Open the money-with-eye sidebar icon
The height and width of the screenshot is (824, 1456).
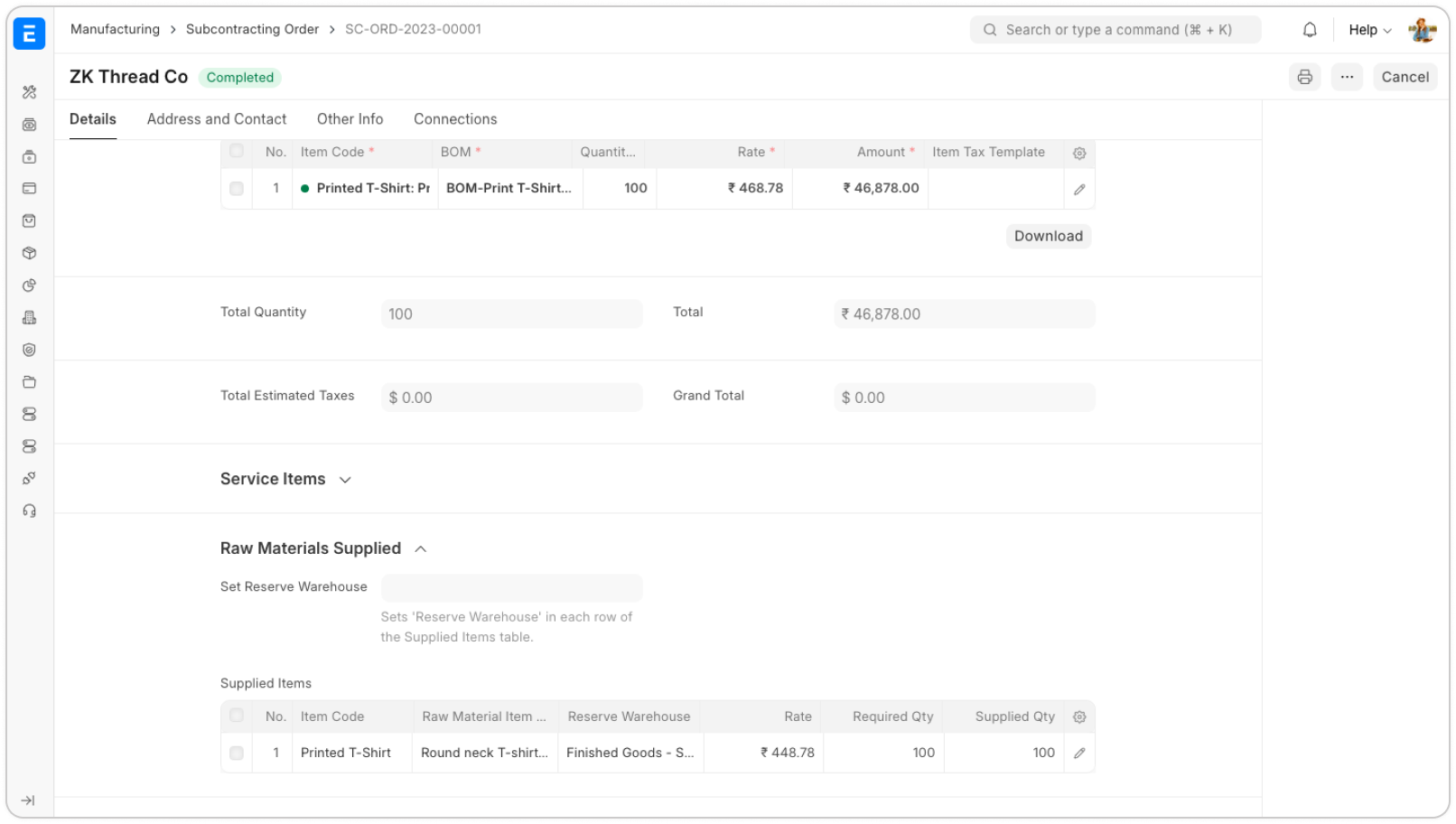tap(29, 125)
